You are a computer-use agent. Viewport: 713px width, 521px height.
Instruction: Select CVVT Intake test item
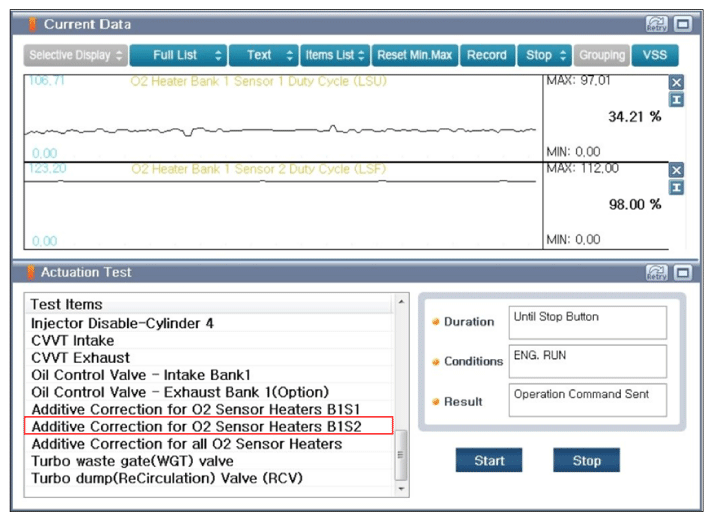(73, 340)
